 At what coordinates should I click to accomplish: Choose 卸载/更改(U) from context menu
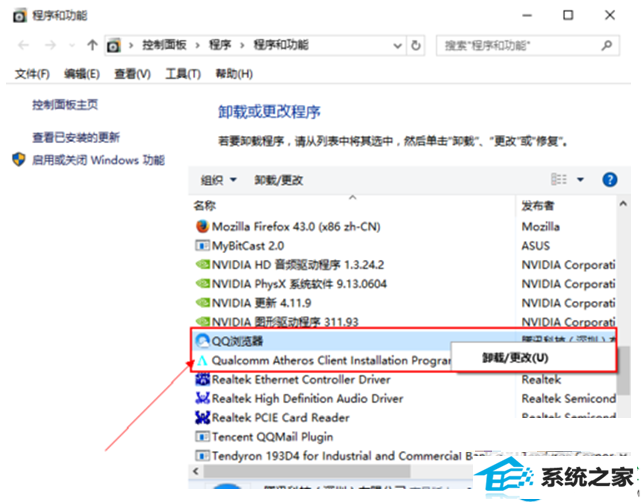pyautogui.click(x=515, y=358)
